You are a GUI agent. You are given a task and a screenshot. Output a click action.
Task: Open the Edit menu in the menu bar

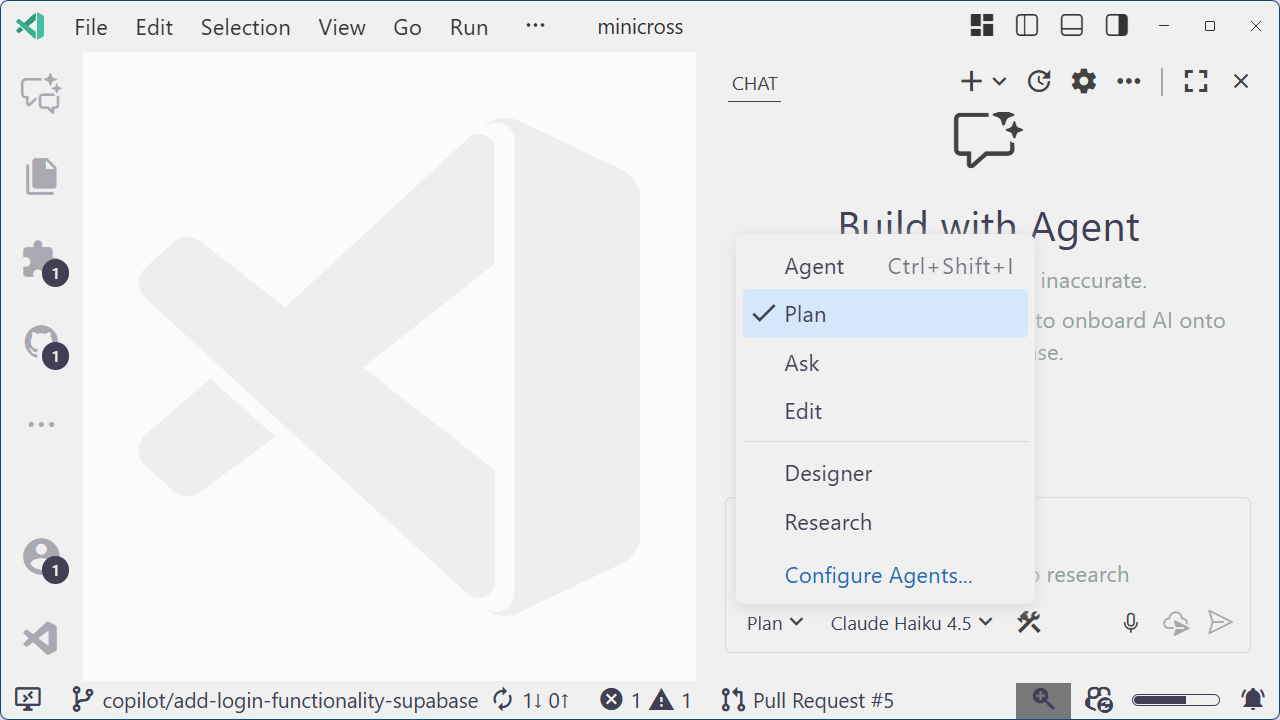point(154,27)
